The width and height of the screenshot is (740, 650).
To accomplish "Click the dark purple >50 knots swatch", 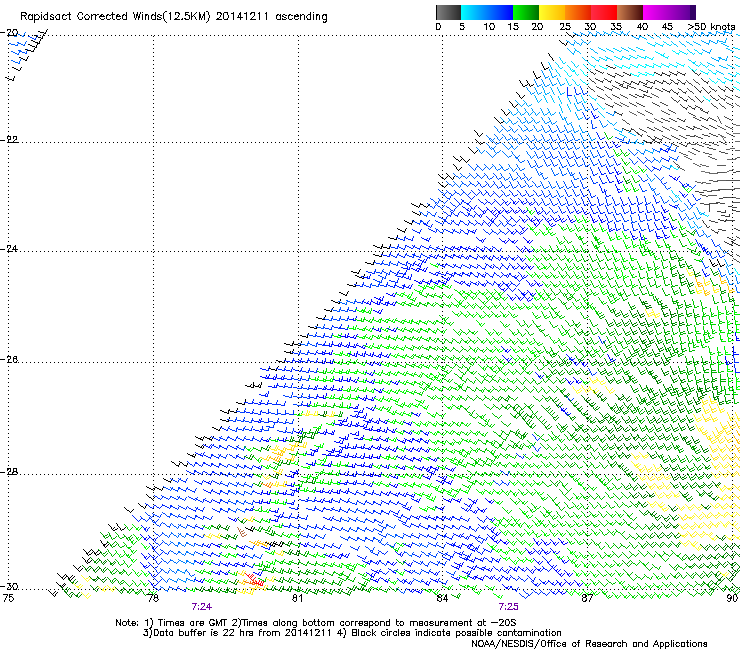I will pos(692,12).
